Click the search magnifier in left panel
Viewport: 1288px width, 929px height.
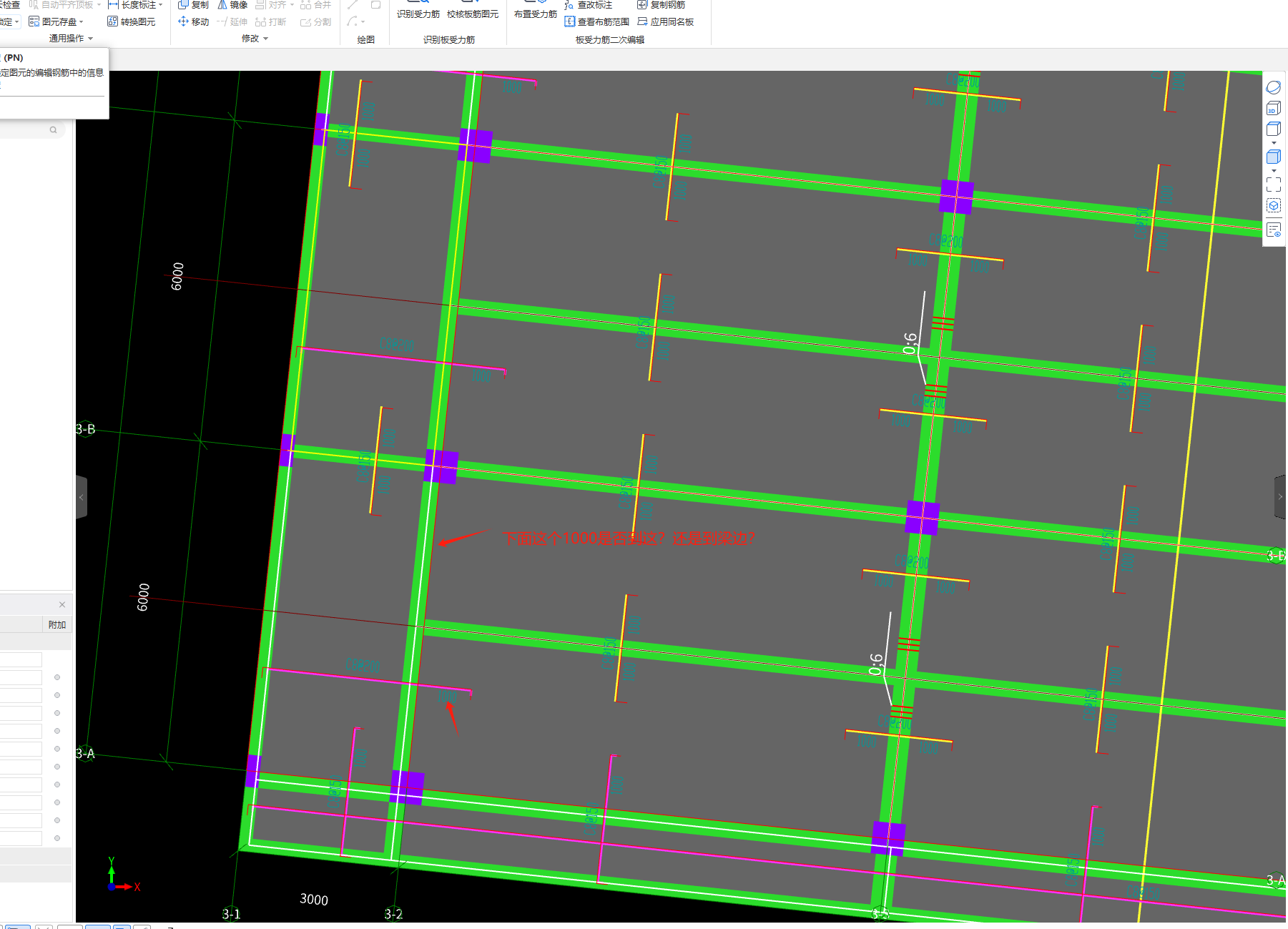53,129
